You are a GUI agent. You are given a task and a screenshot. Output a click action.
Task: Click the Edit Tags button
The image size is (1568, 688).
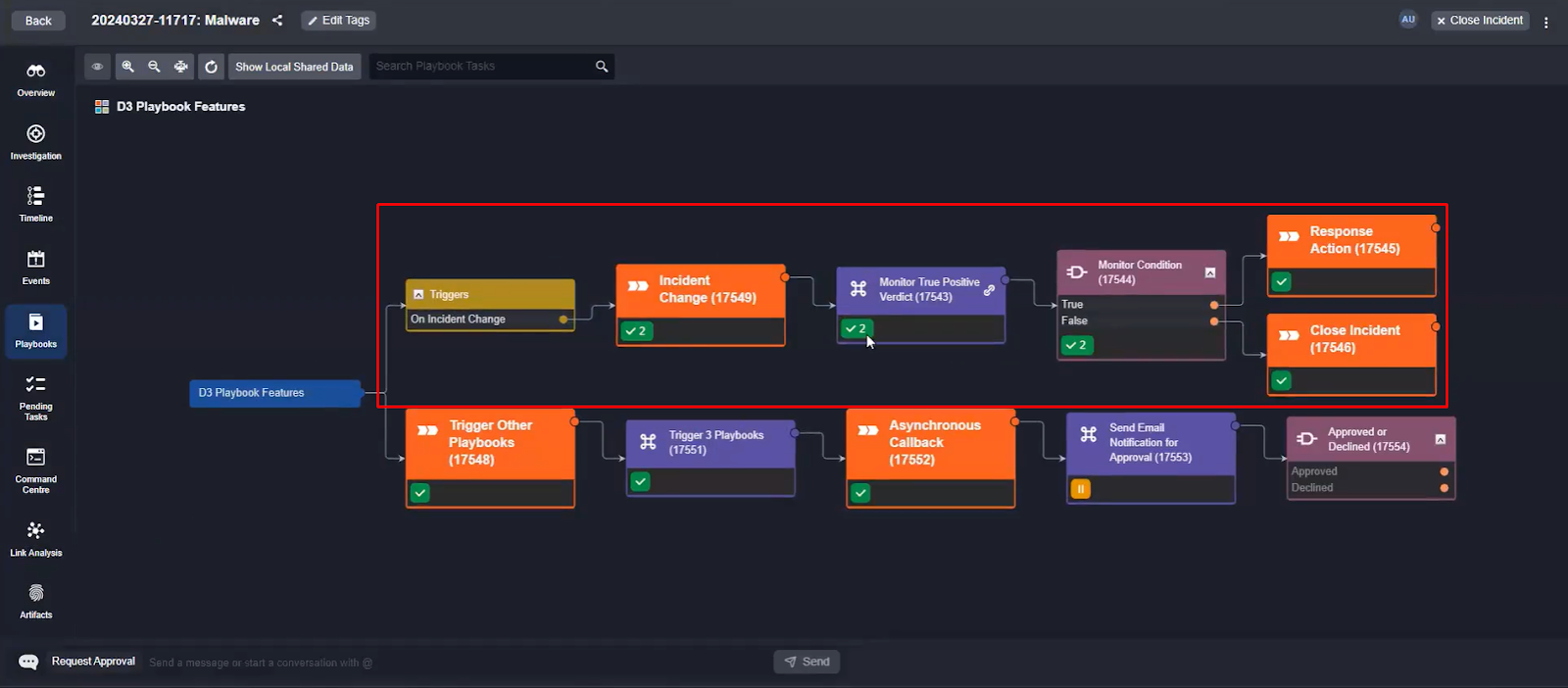pyautogui.click(x=339, y=21)
